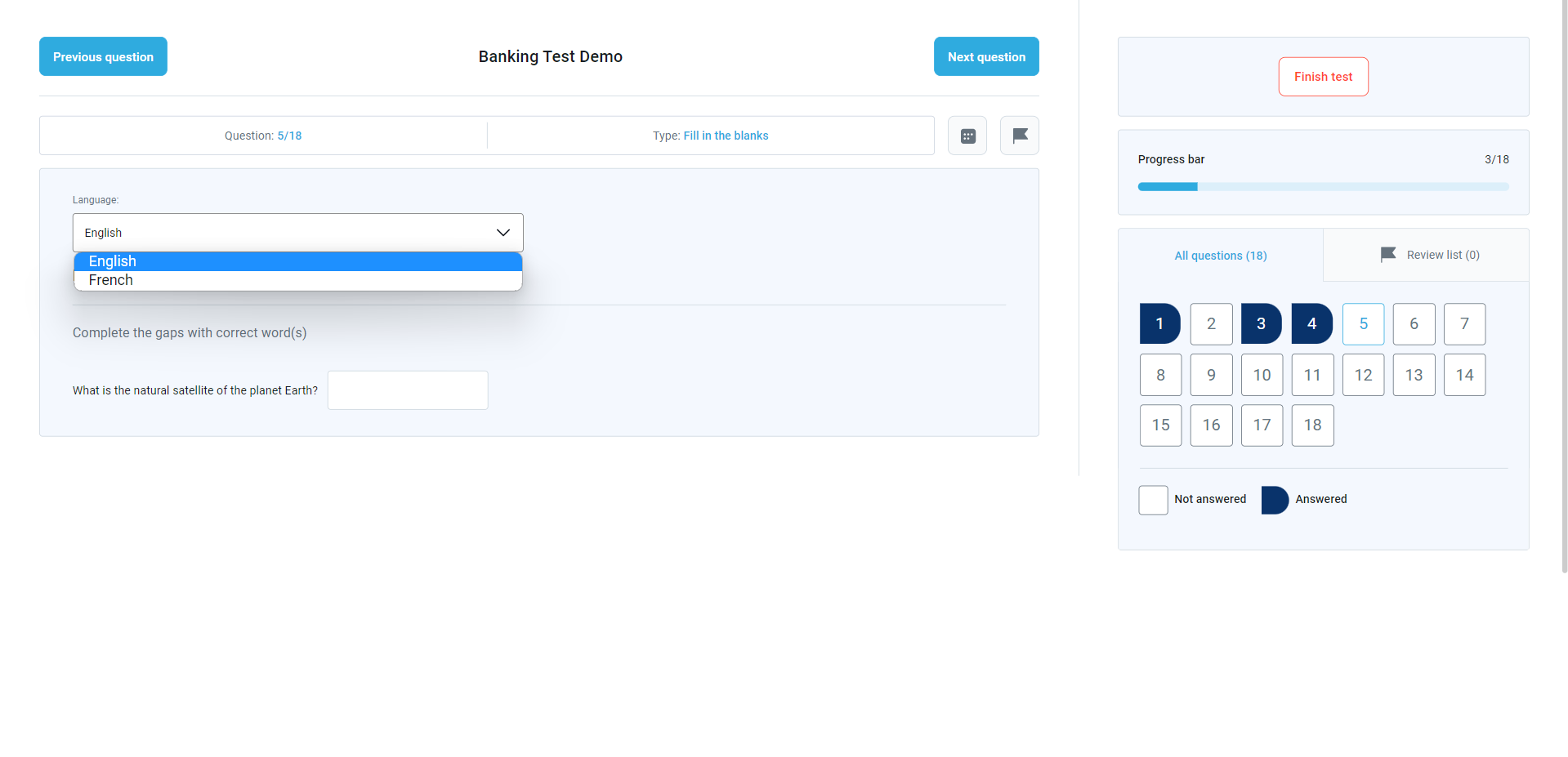Jump to unanswered question 2 tile
Screen dimensions: 1568x757
point(1211,324)
